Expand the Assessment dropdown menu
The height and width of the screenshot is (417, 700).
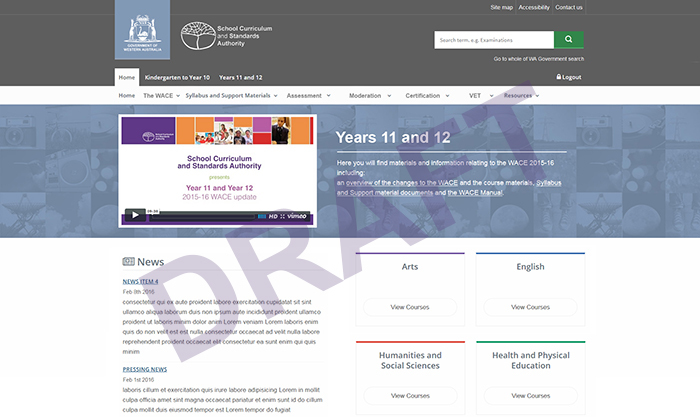(308, 96)
